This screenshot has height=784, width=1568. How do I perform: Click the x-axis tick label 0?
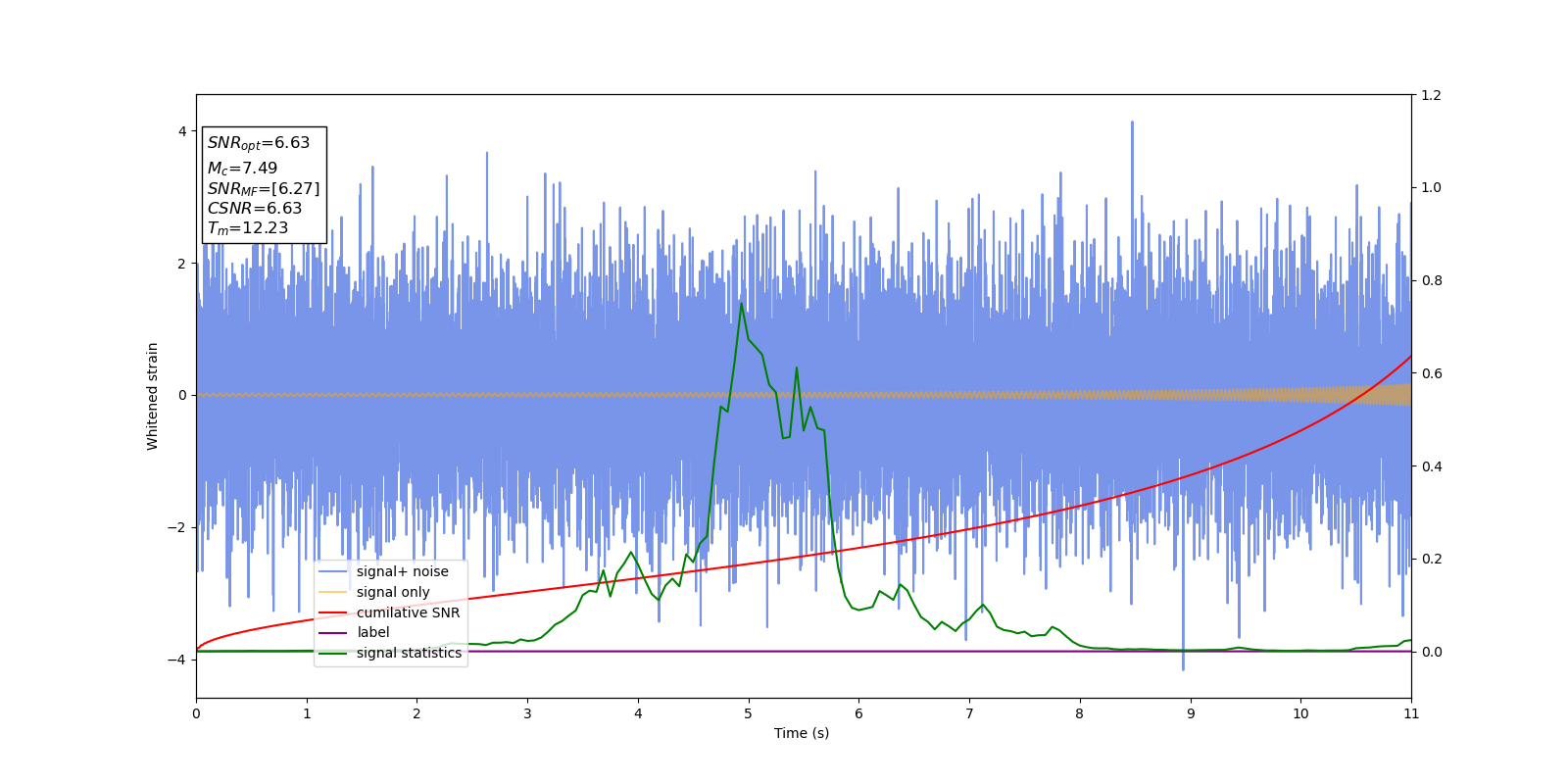click(196, 713)
